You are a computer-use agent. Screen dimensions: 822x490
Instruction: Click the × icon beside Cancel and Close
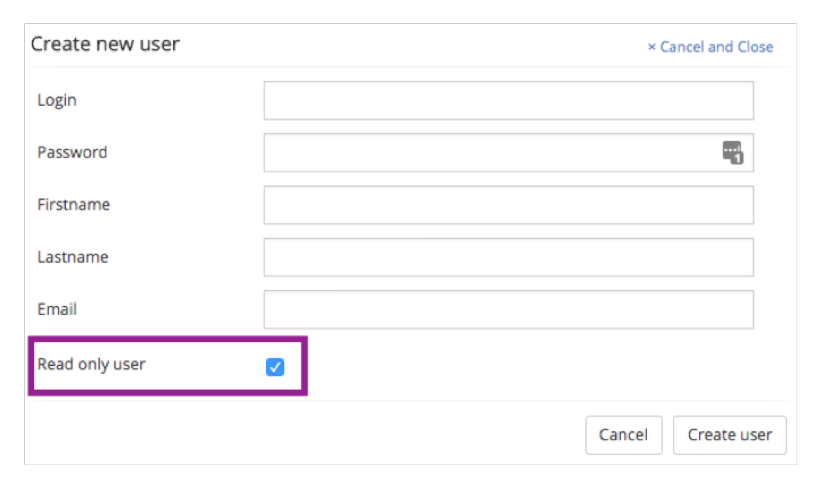(652, 47)
